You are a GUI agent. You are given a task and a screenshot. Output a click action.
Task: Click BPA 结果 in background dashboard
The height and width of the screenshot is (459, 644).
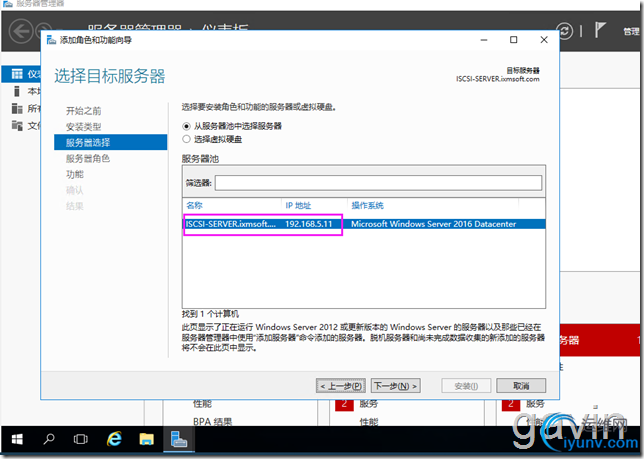(212, 422)
